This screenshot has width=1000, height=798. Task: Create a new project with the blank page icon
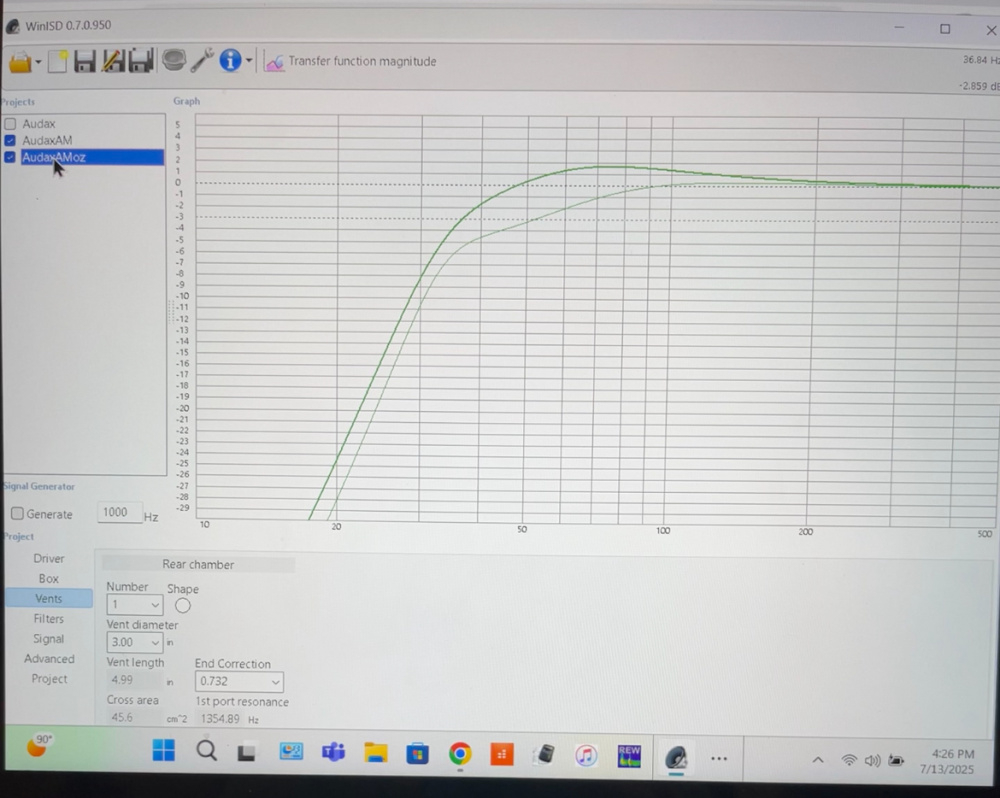58,62
